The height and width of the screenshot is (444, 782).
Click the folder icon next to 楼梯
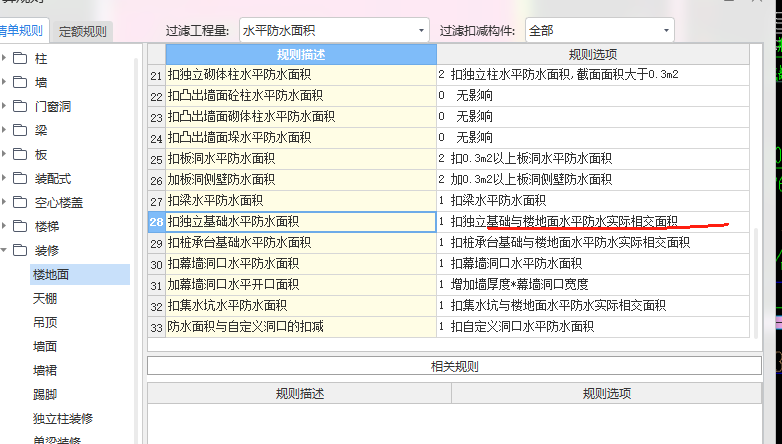20,225
